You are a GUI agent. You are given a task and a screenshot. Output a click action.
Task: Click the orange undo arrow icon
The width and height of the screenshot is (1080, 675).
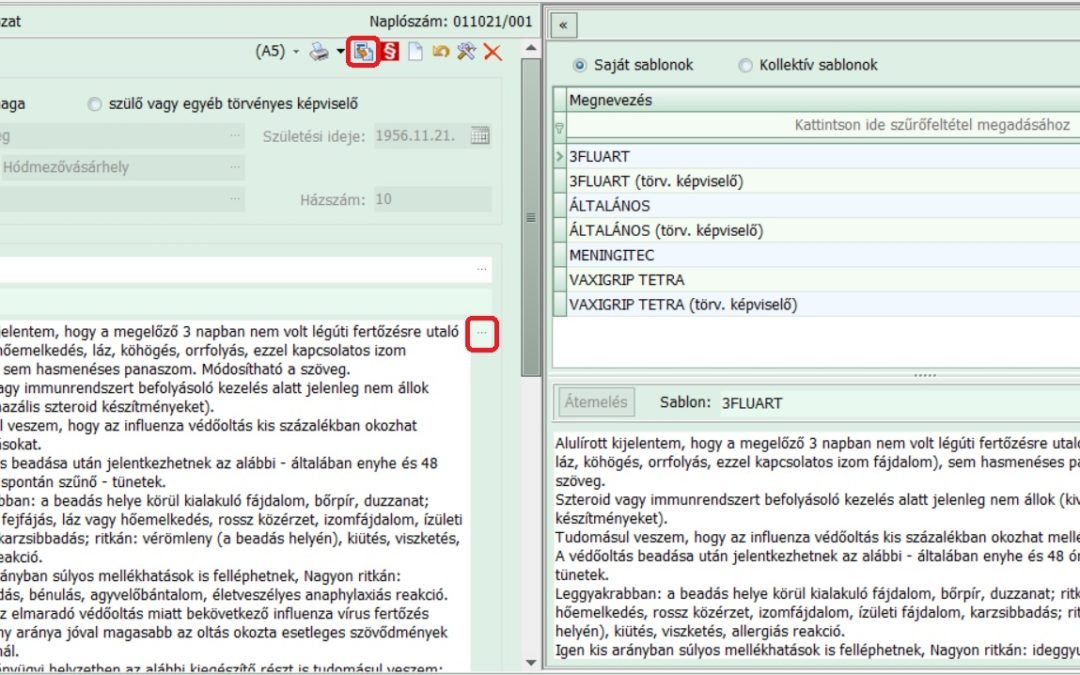coord(440,52)
